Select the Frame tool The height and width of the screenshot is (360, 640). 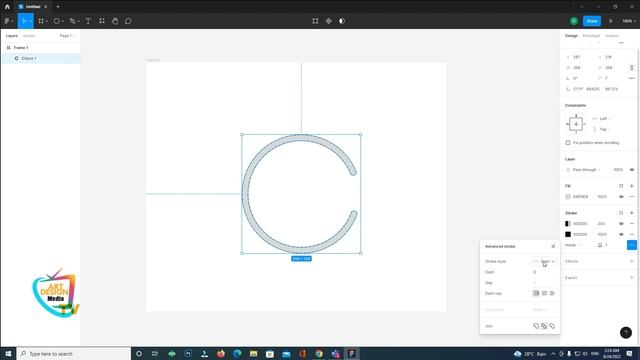41,21
